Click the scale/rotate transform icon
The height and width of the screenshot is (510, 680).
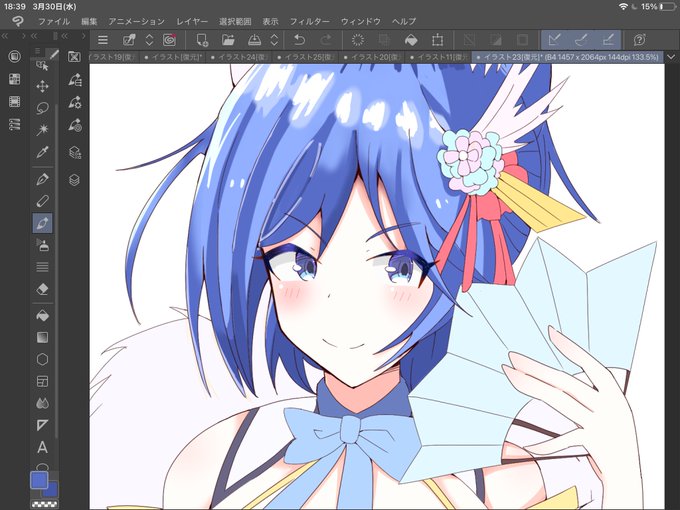[438, 40]
